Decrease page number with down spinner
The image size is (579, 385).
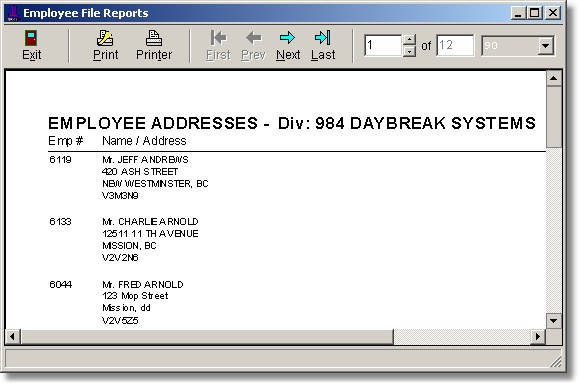tap(409, 51)
